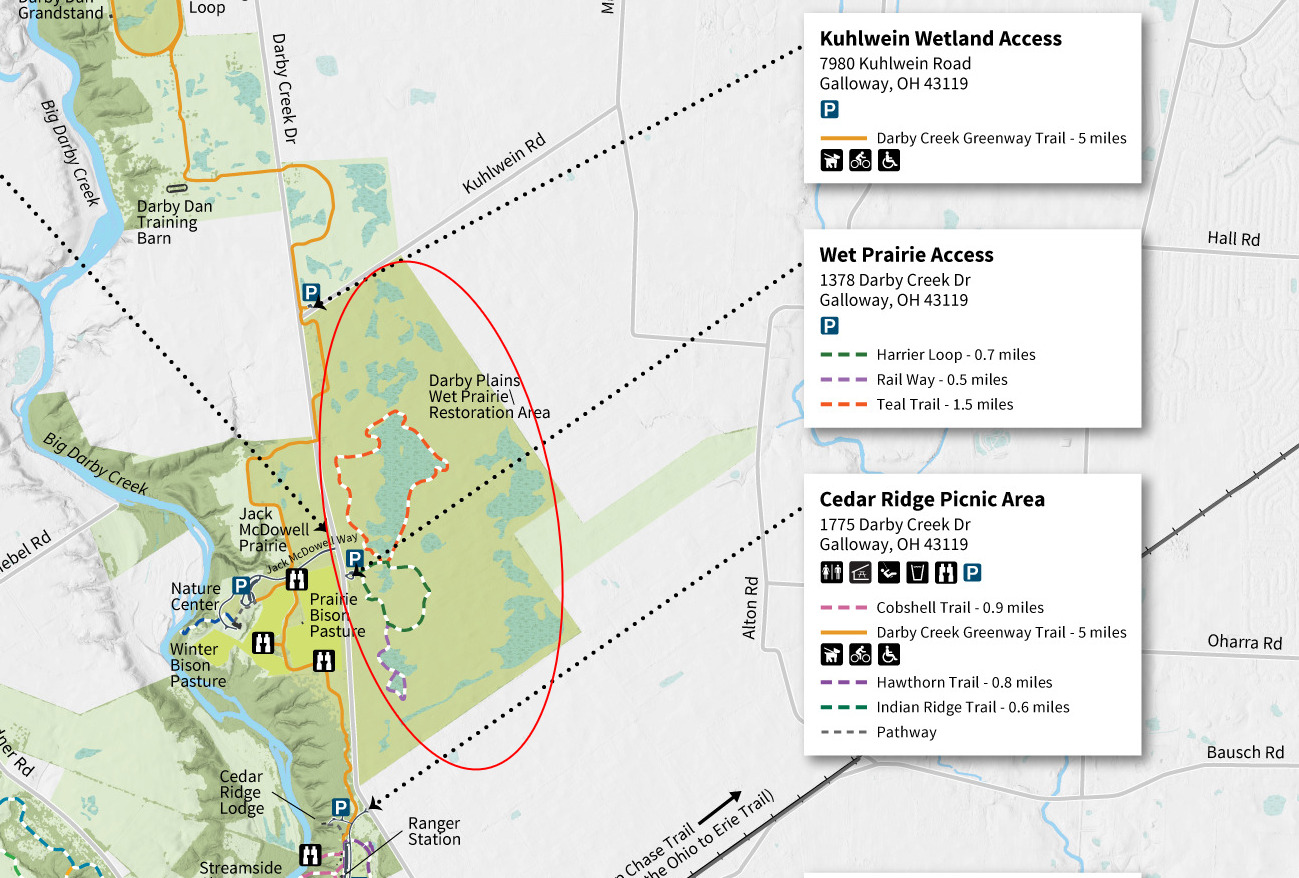Image resolution: width=1299 pixels, height=878 pixels.
Task: Click "Indian Ridge Trail - 0.6 miles" in the legend
Action: tap(973, 708)
